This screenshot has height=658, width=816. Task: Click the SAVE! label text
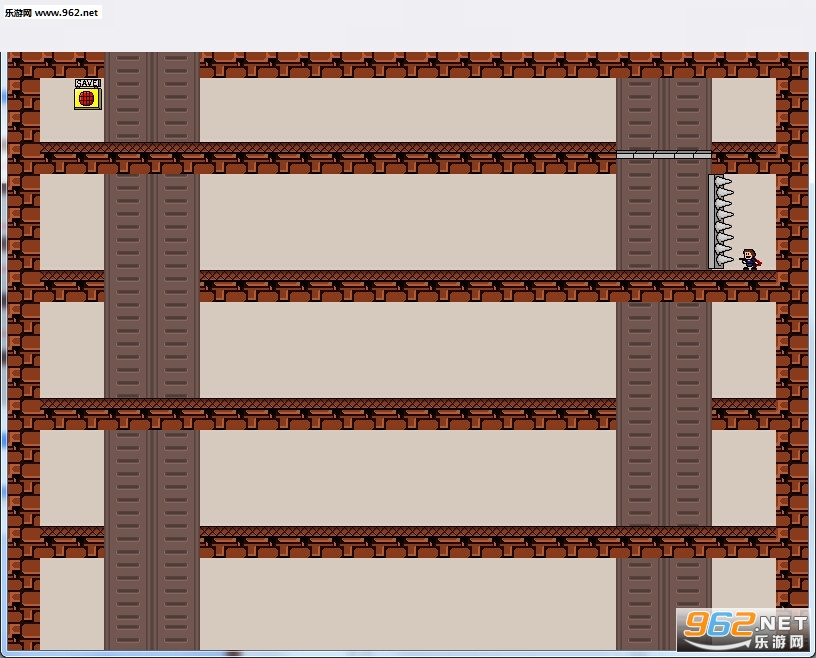click(88, 83)
